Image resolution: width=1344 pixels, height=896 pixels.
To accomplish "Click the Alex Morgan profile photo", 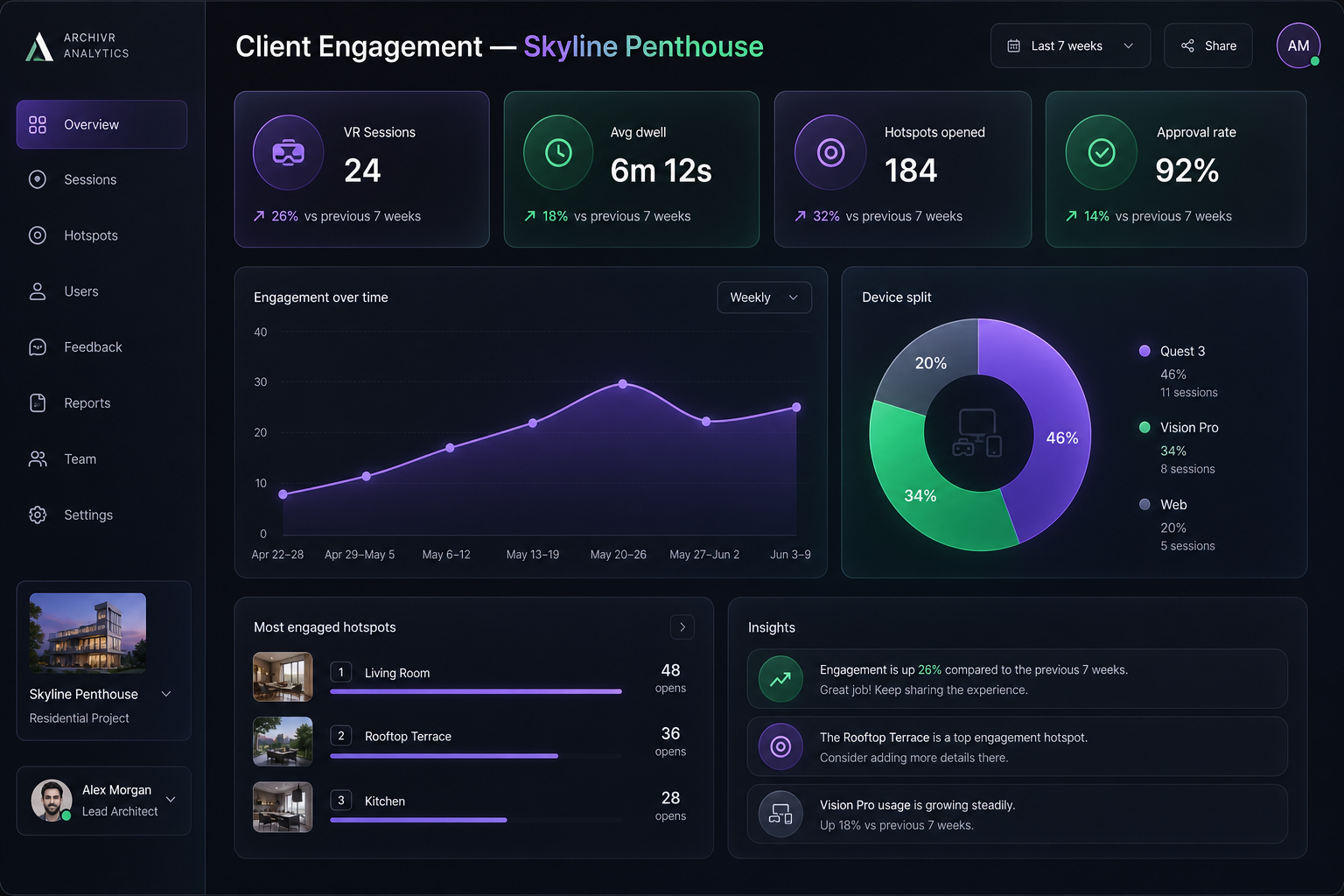I will tap(52, 800).
